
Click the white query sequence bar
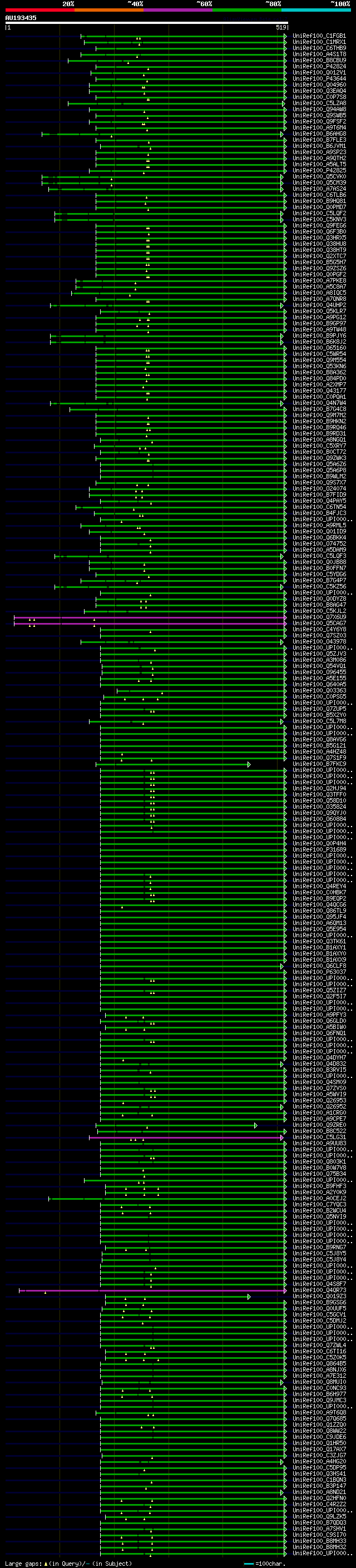[146, 22]
